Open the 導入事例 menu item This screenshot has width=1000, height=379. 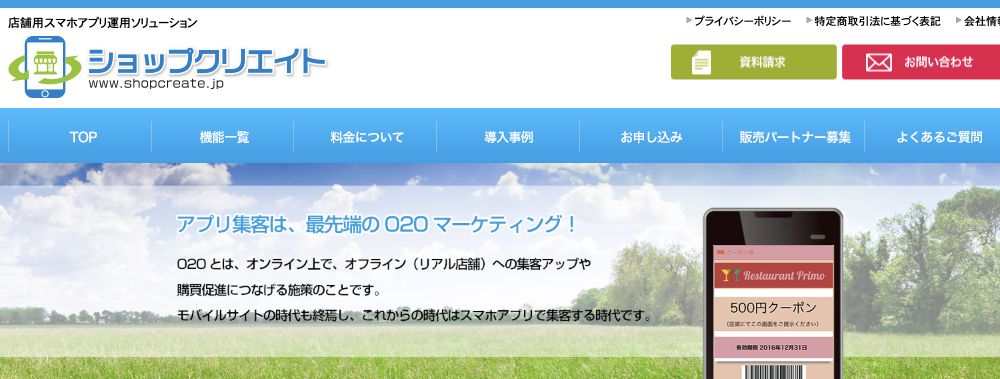(x=509, y=137)
